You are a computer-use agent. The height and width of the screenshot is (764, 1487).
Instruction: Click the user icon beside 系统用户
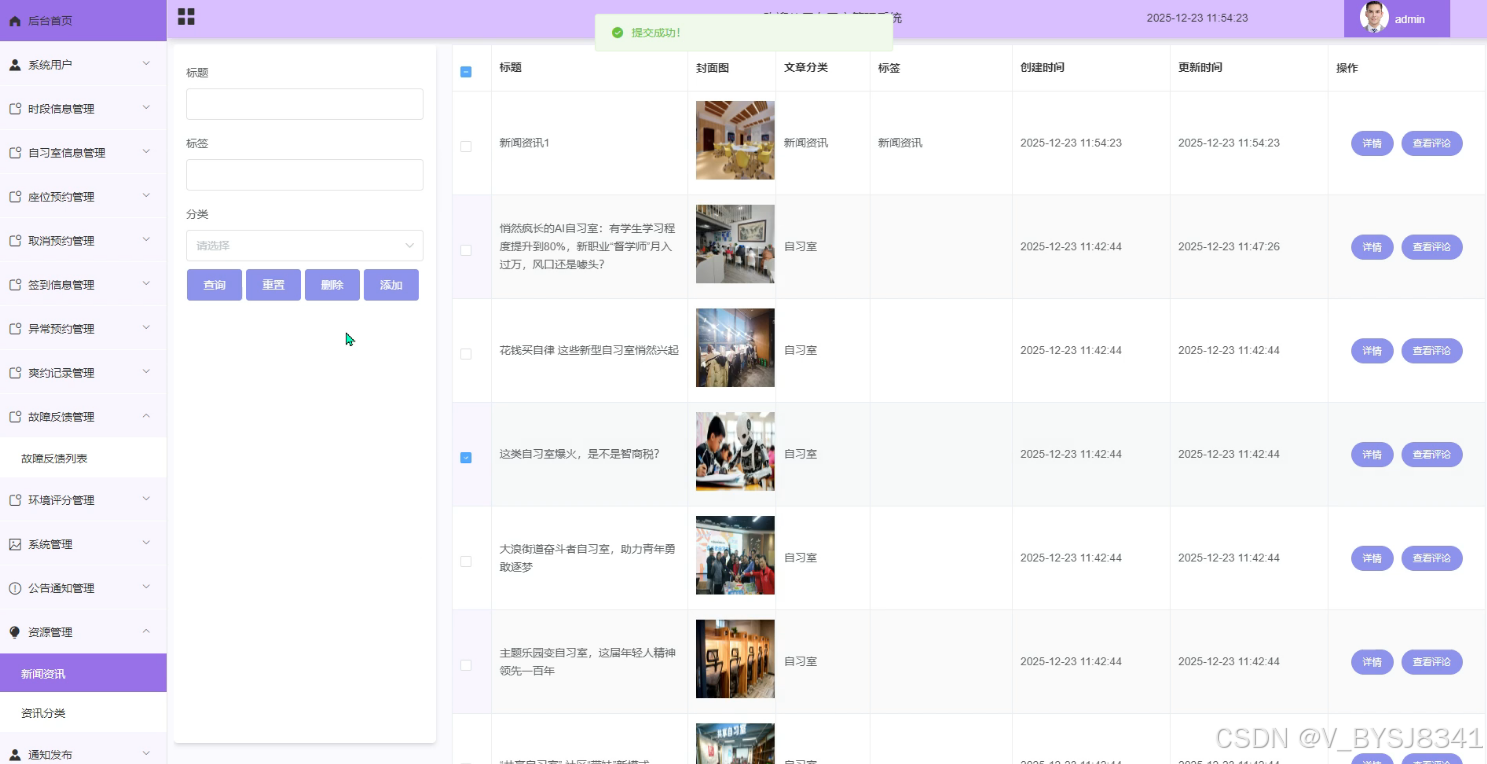15,65
